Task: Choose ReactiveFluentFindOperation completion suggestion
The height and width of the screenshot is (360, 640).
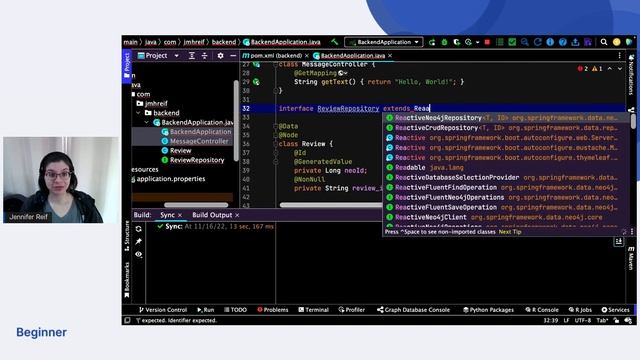Action: 506,187
